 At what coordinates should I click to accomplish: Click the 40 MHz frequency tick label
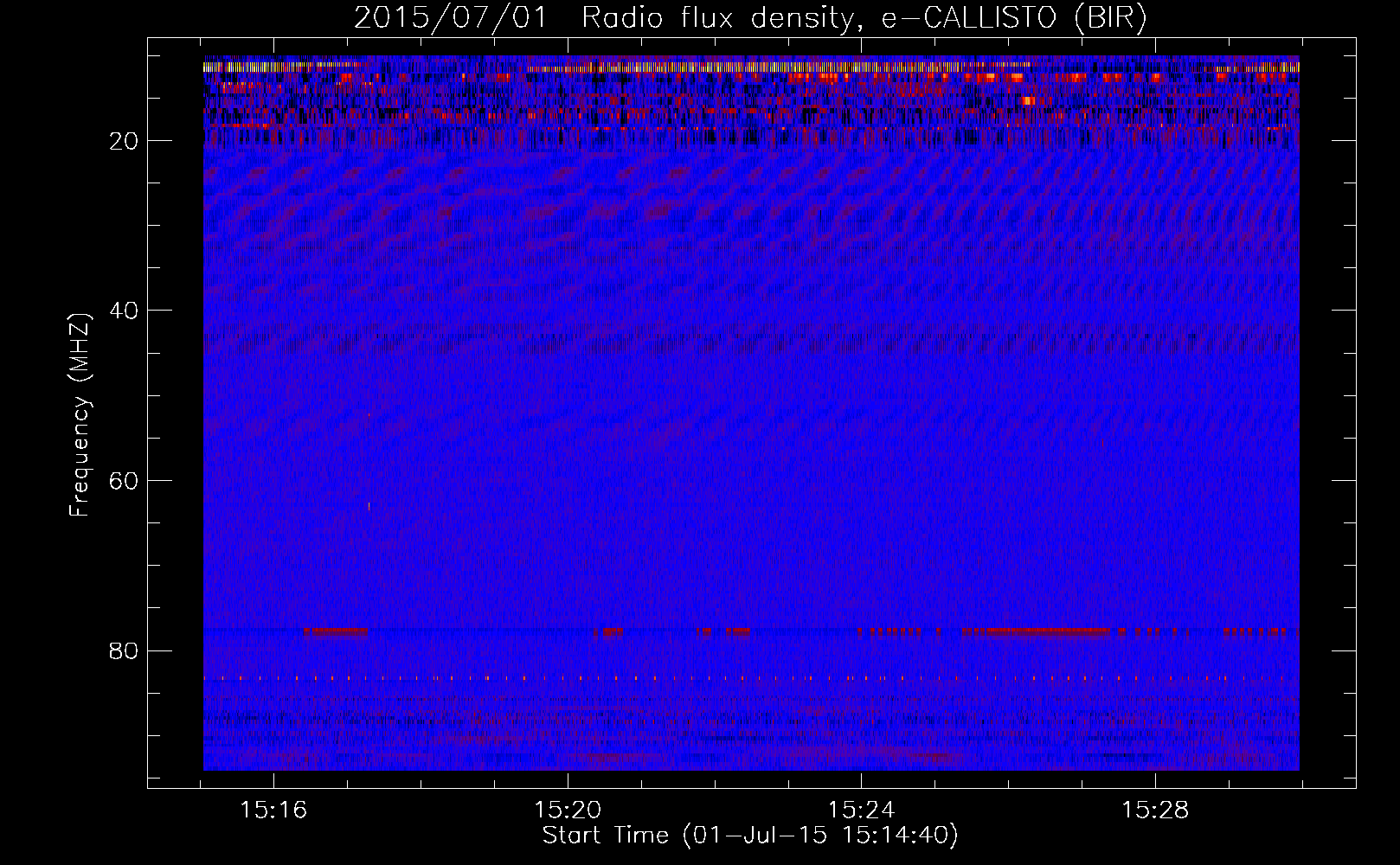coord(125,311)
